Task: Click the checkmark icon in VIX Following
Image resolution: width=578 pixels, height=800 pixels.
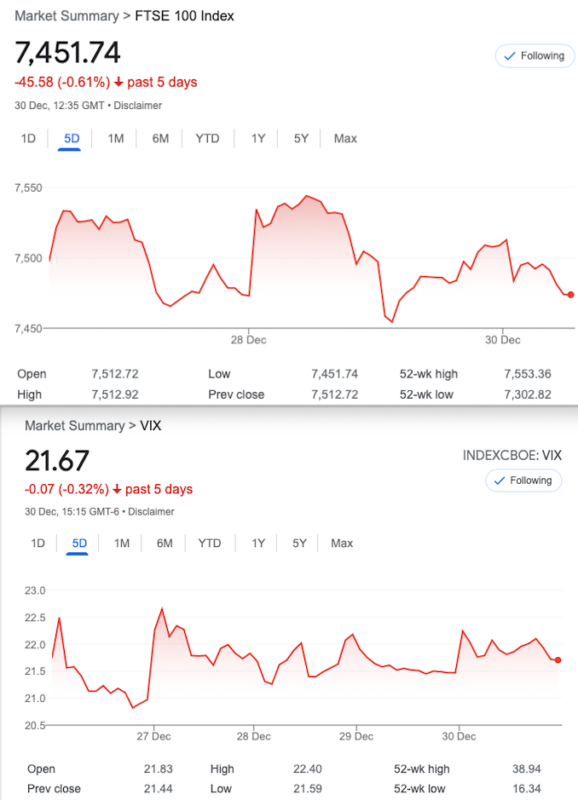Action: [499, 481]
